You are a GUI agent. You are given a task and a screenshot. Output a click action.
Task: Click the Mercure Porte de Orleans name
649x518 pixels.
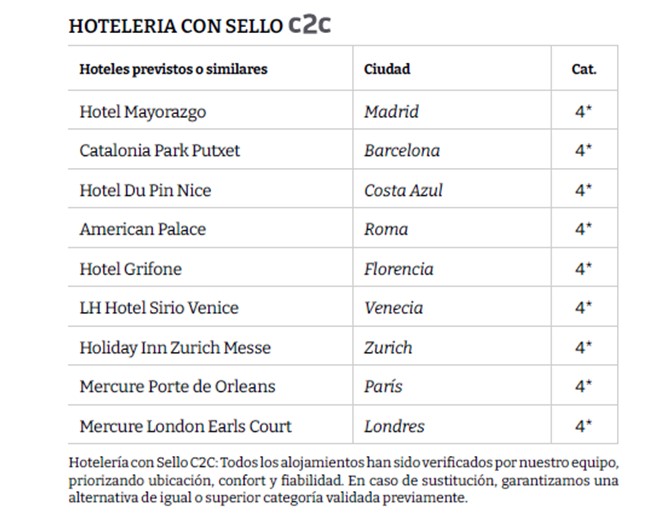pos(177,387)
